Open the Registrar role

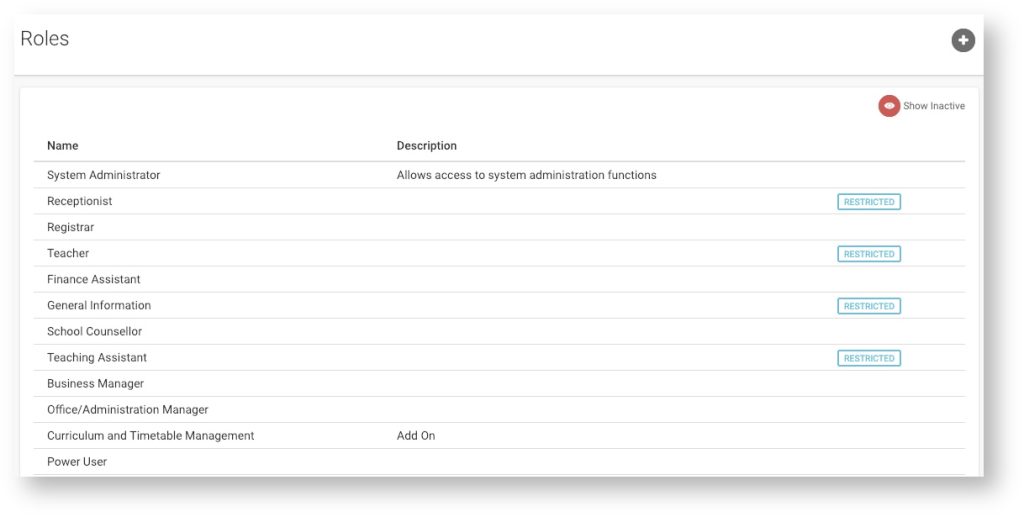coord(71,227)
